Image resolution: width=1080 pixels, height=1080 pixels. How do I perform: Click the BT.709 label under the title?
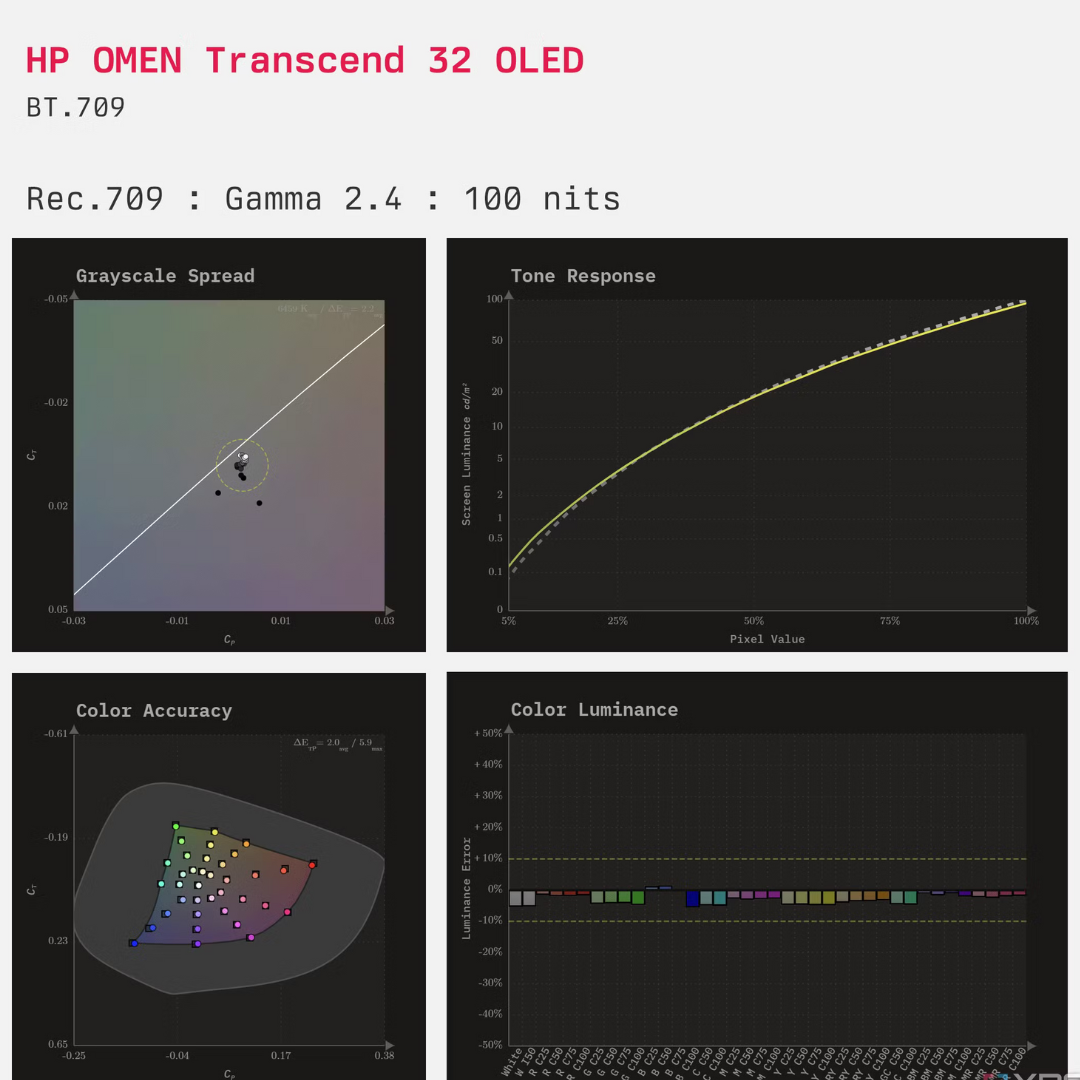(74, 108)
